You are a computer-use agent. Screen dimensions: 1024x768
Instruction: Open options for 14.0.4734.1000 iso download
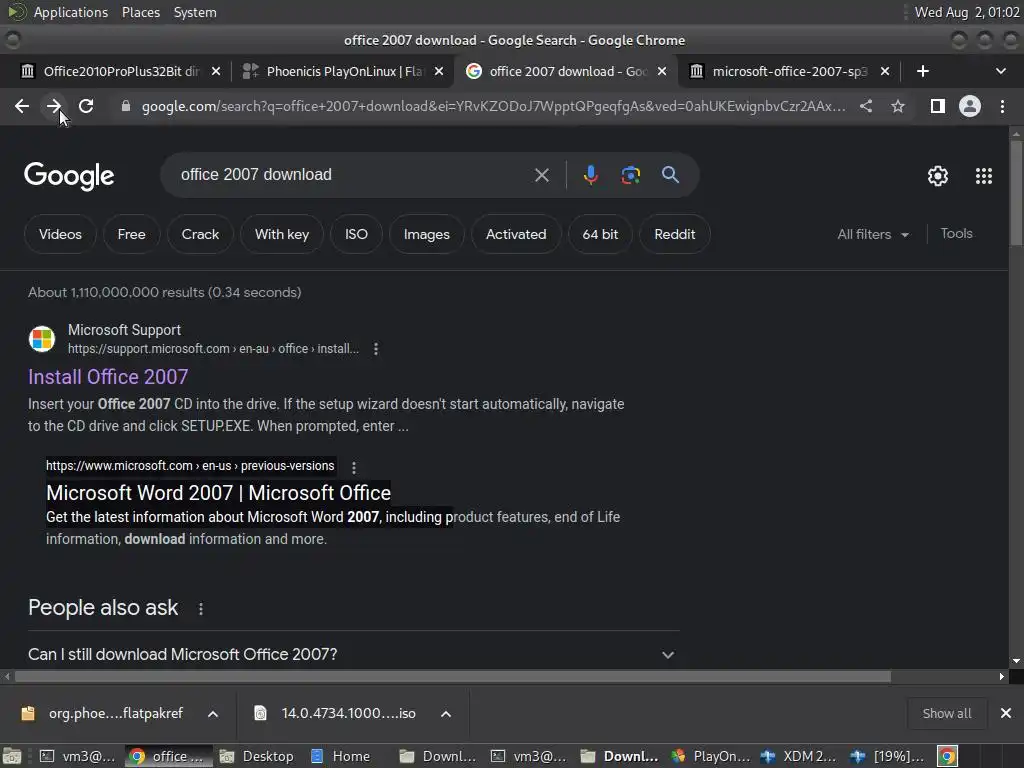coord(445,714)
